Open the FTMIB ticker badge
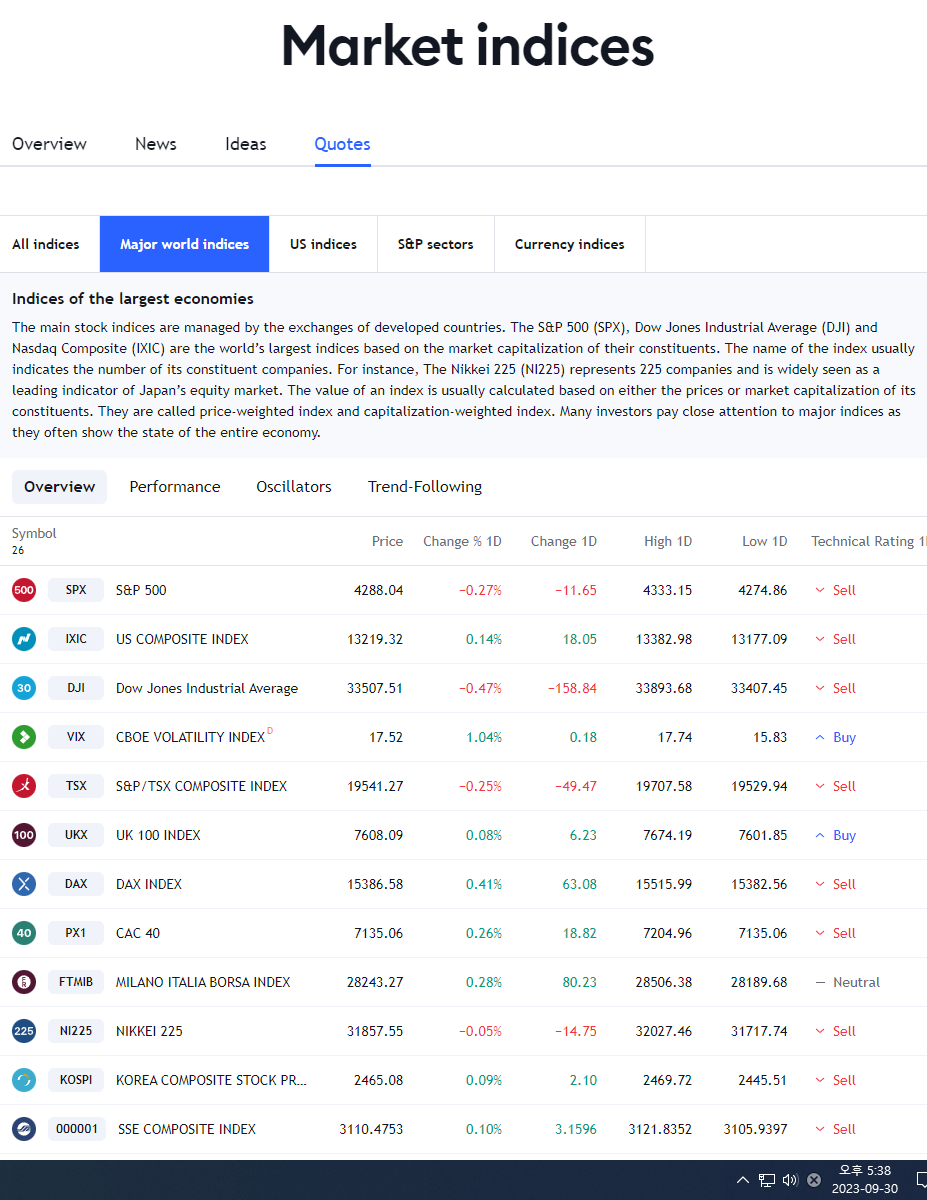Viewport: 927px width, 1200px height. click(x=76, y=982)
